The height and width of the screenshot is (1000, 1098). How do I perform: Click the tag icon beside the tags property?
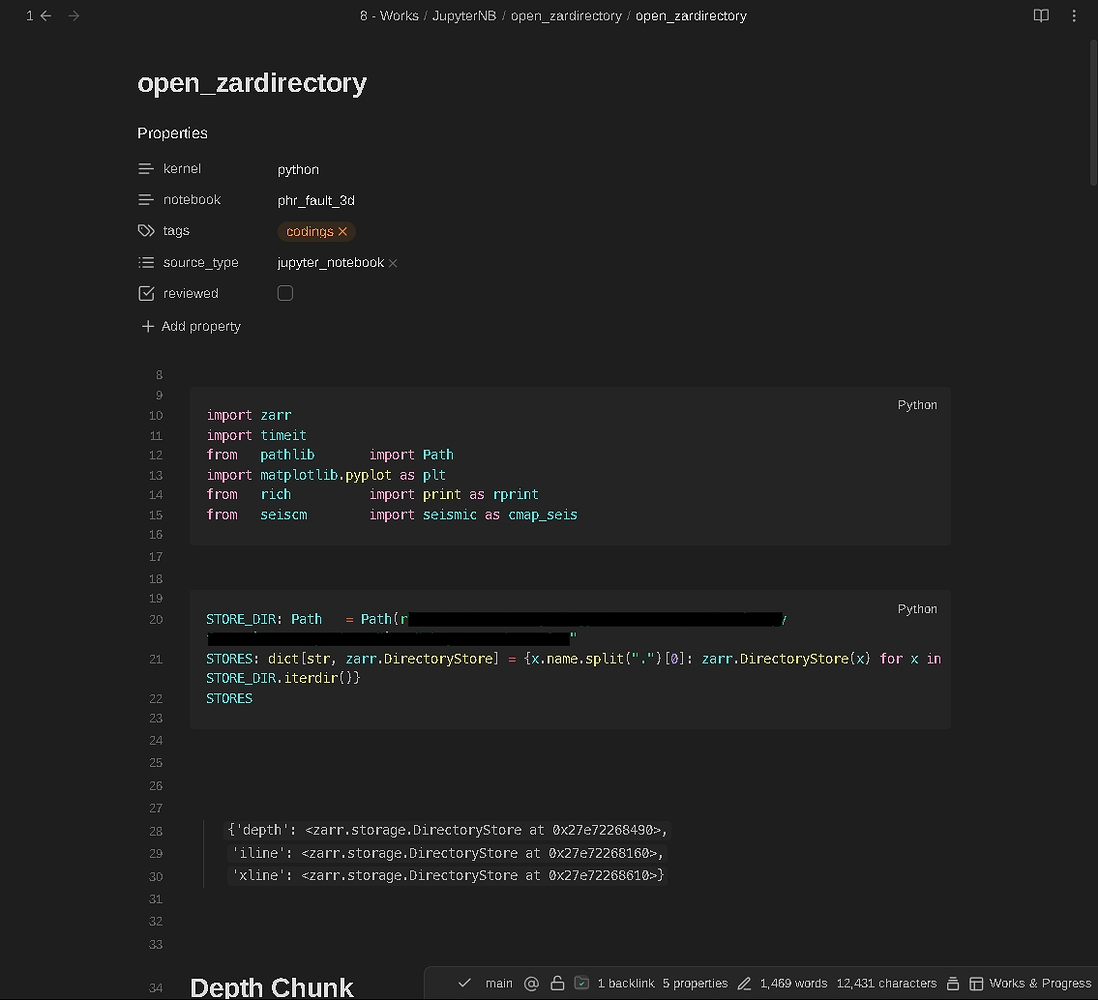pos(146,230)
